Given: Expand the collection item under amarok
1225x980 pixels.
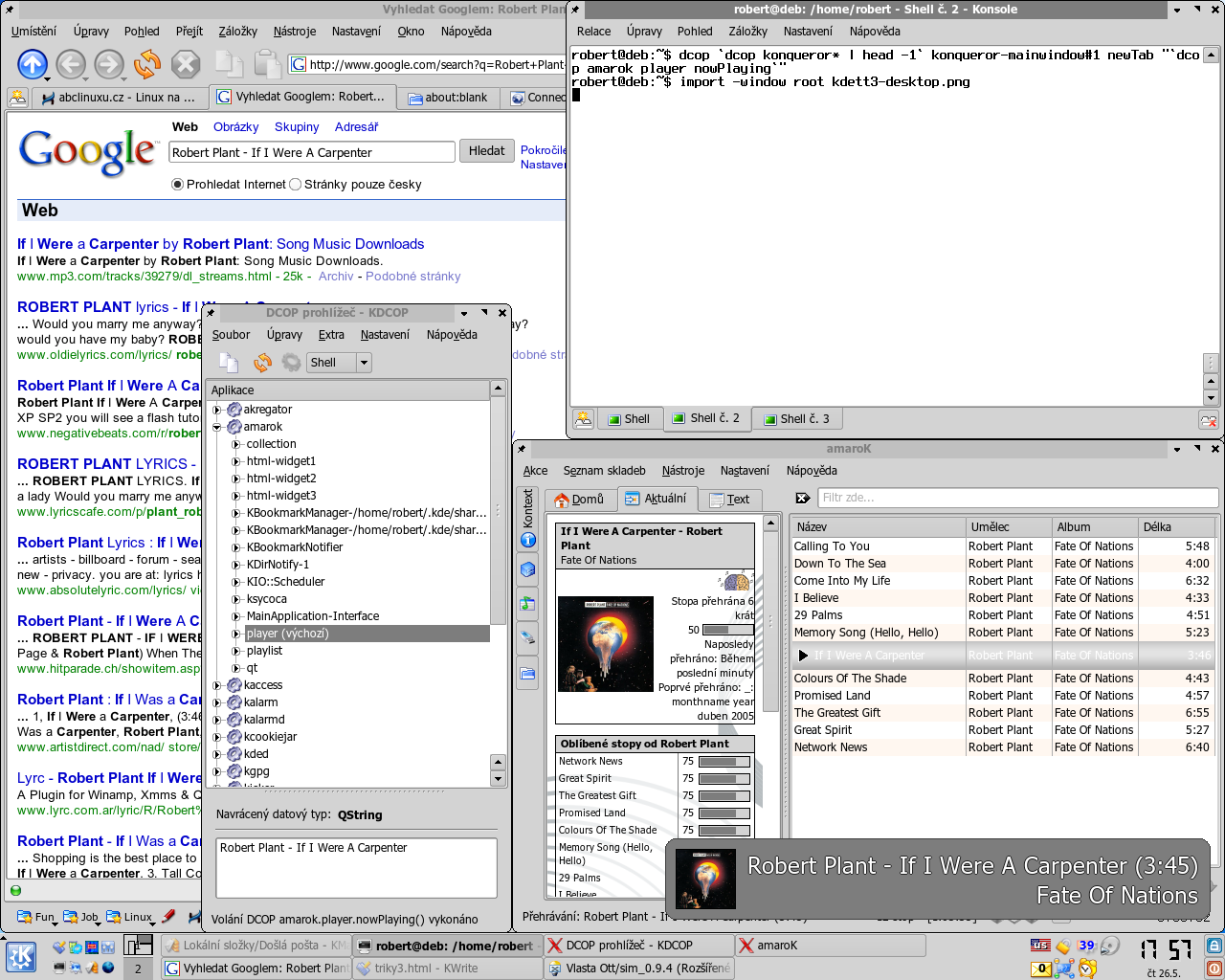Looking at the screenshot, I should pyautogui.click(x=236, y=444).
